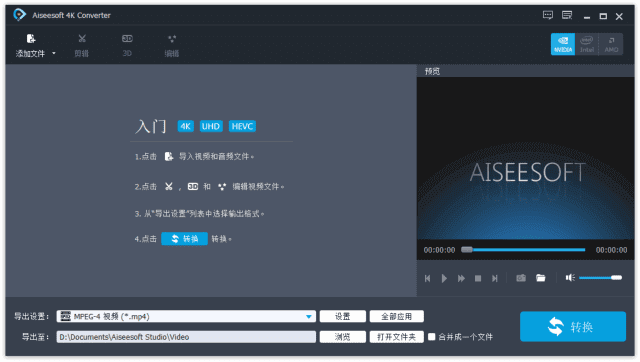This screenshot has height=362, width=640.
Task: Open the snapshot folder icon
Action: pos(540,278)
